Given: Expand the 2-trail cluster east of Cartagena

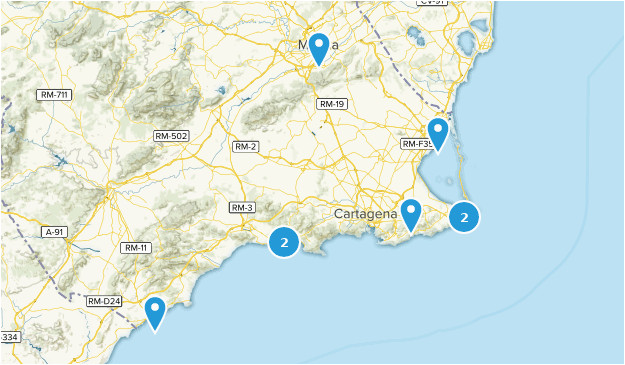Looking at the screenshot, I should [464, 217].
